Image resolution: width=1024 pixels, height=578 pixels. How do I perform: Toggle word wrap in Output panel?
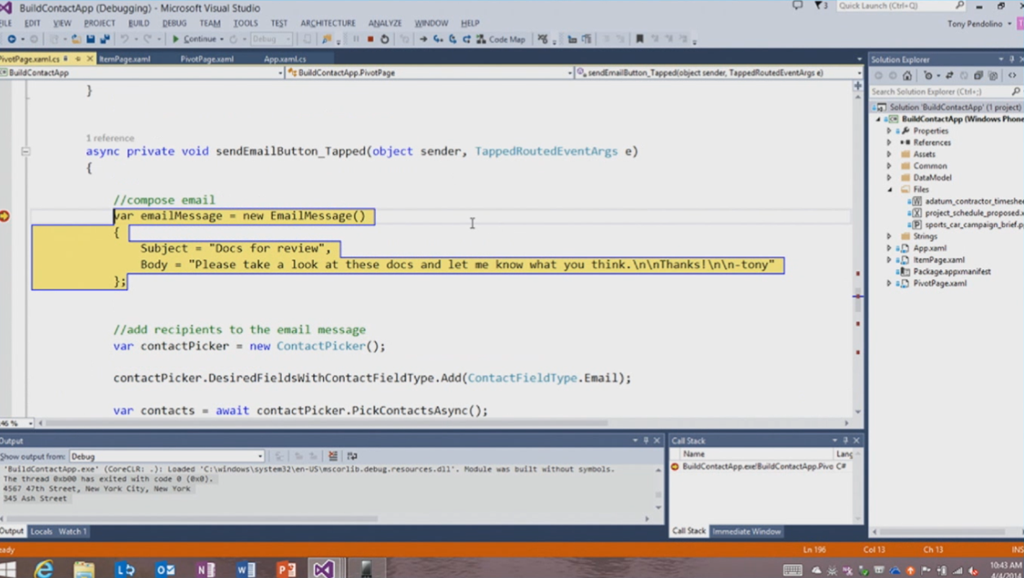[x=352, y=457]
